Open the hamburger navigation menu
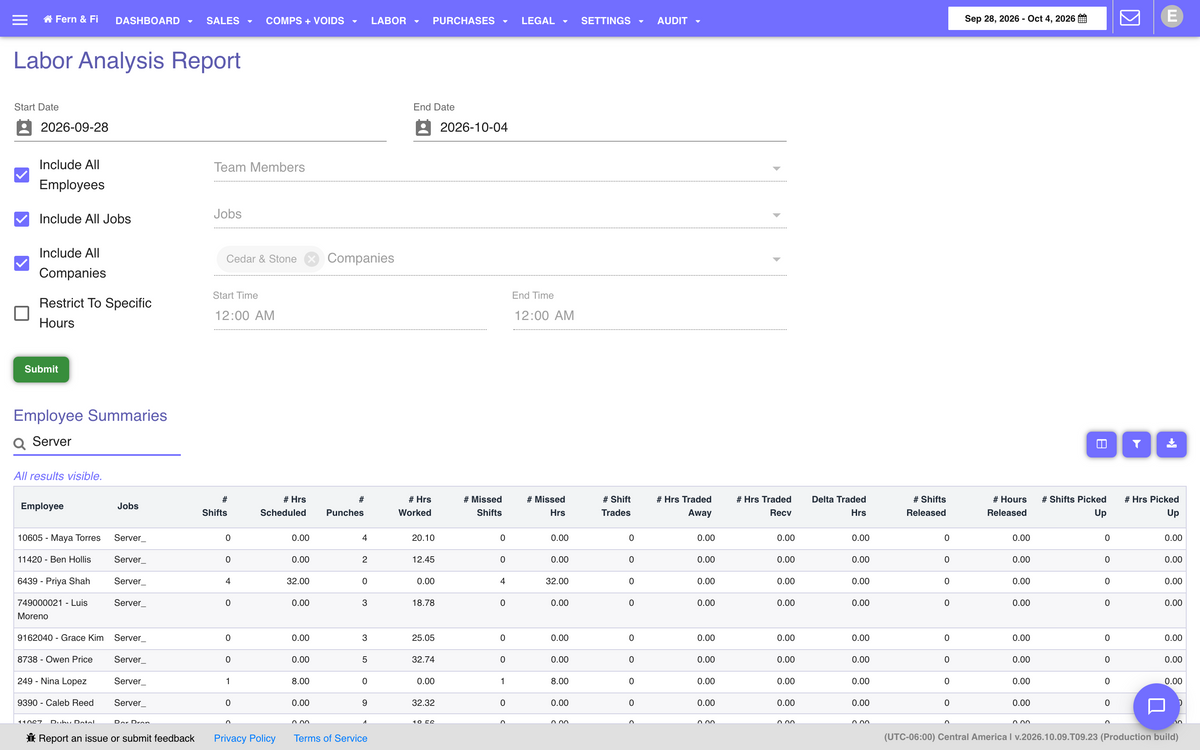The image size is (1200, 750). (20, 20)
